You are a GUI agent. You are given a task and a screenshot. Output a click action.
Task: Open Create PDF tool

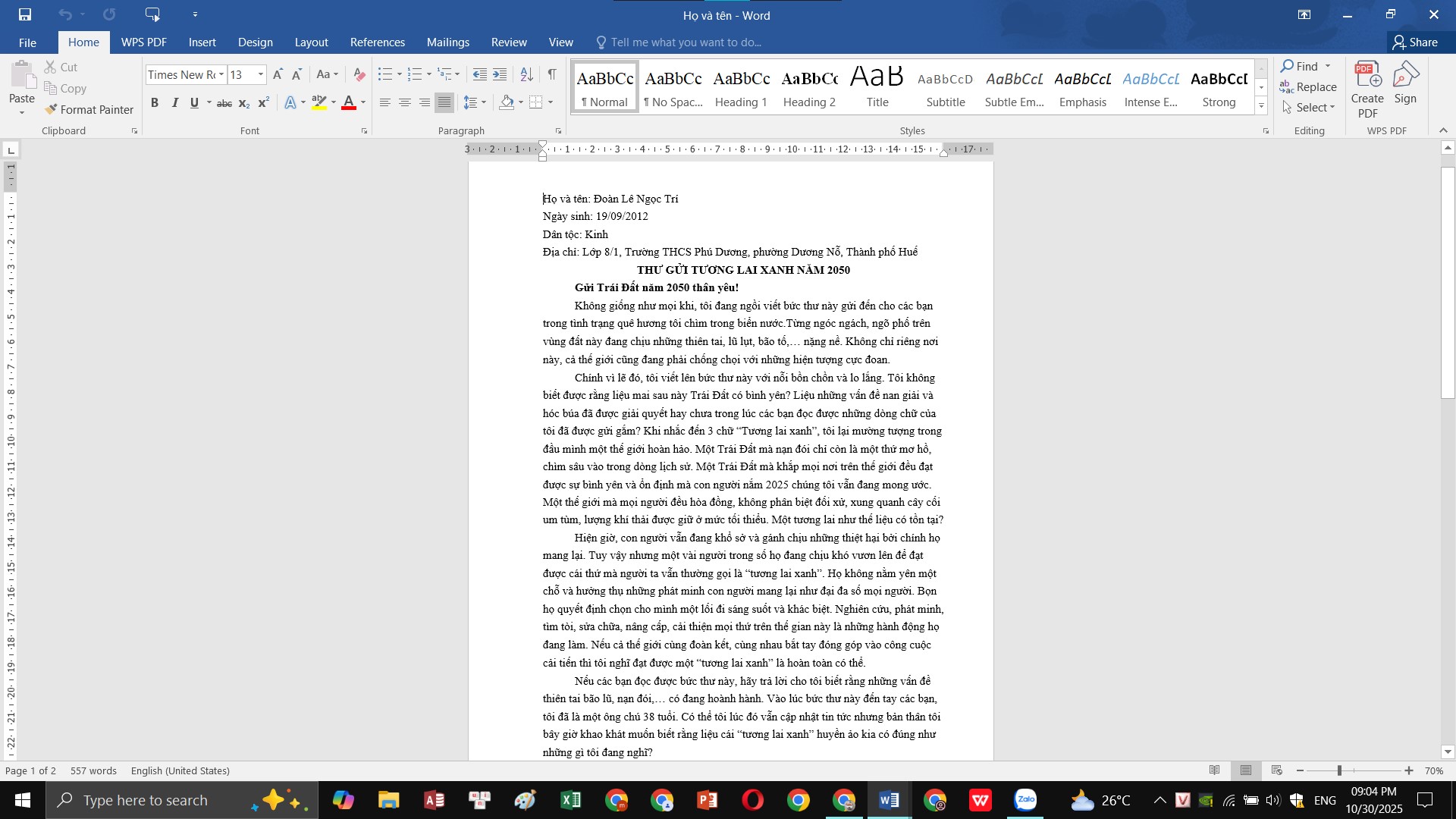pos(1367,89)
